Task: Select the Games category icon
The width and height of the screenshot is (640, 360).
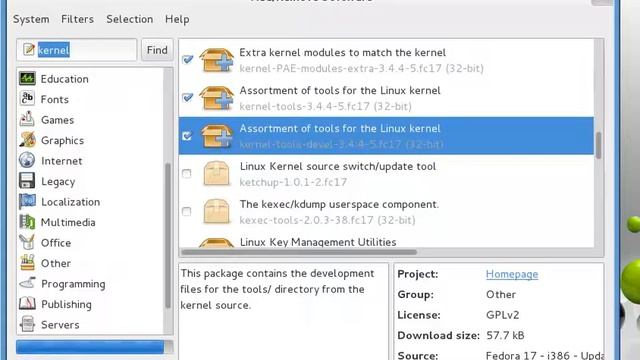Action: (27, 119)
